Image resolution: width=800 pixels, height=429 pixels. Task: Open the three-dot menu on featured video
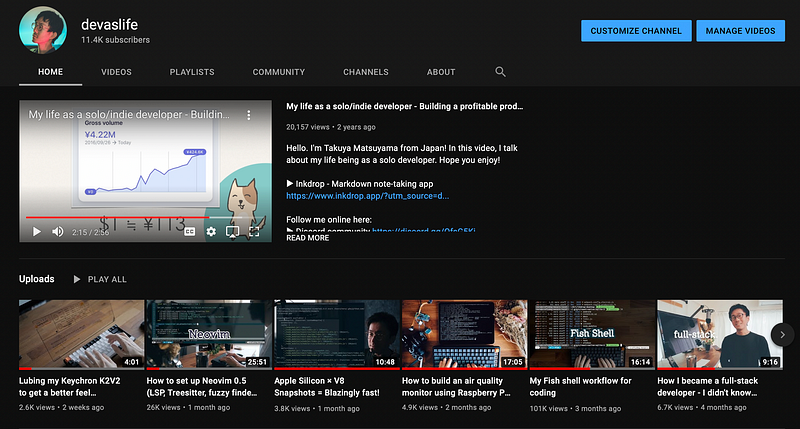coord(248,115)
